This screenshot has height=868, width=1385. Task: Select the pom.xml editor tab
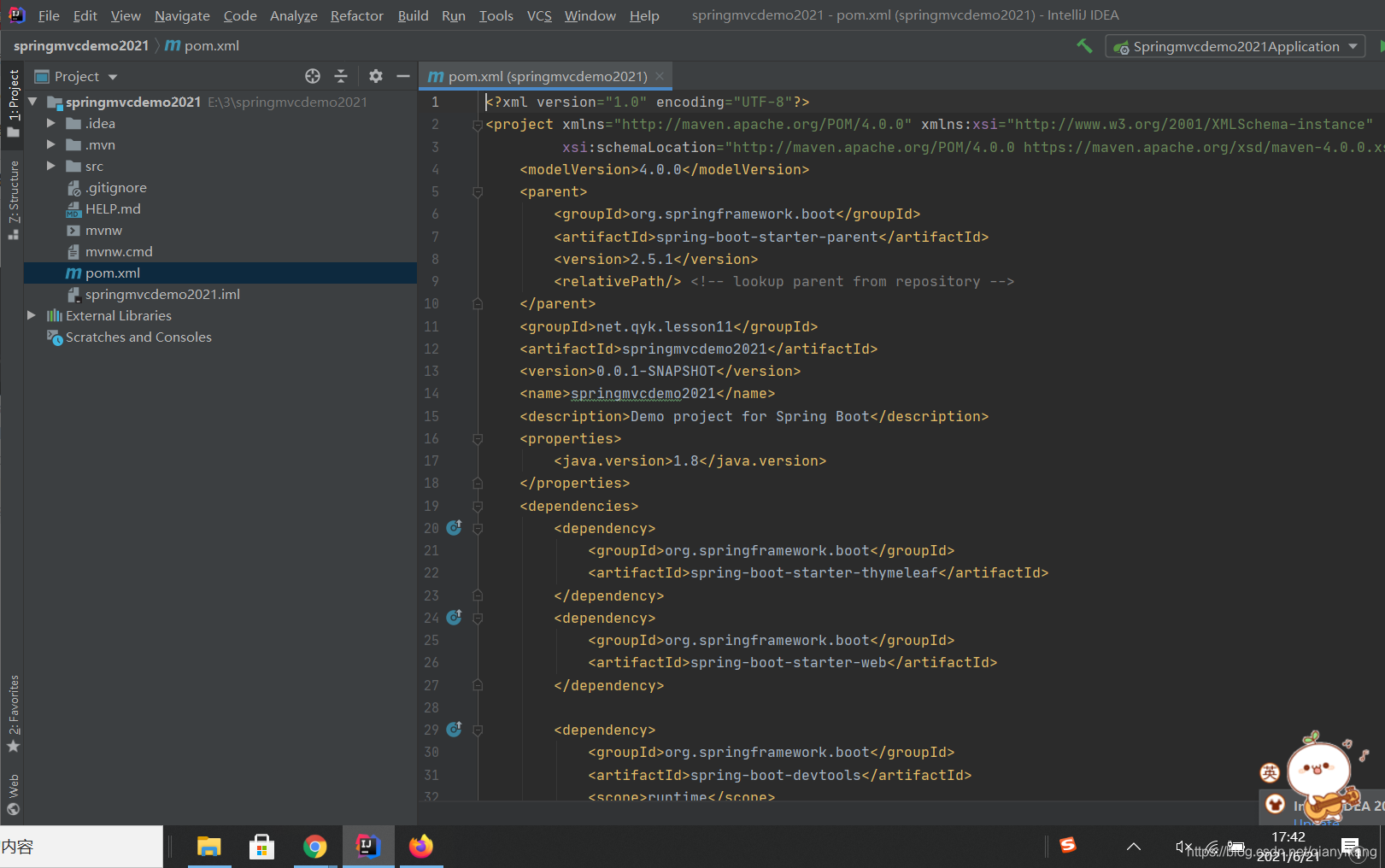coord(546,76)
